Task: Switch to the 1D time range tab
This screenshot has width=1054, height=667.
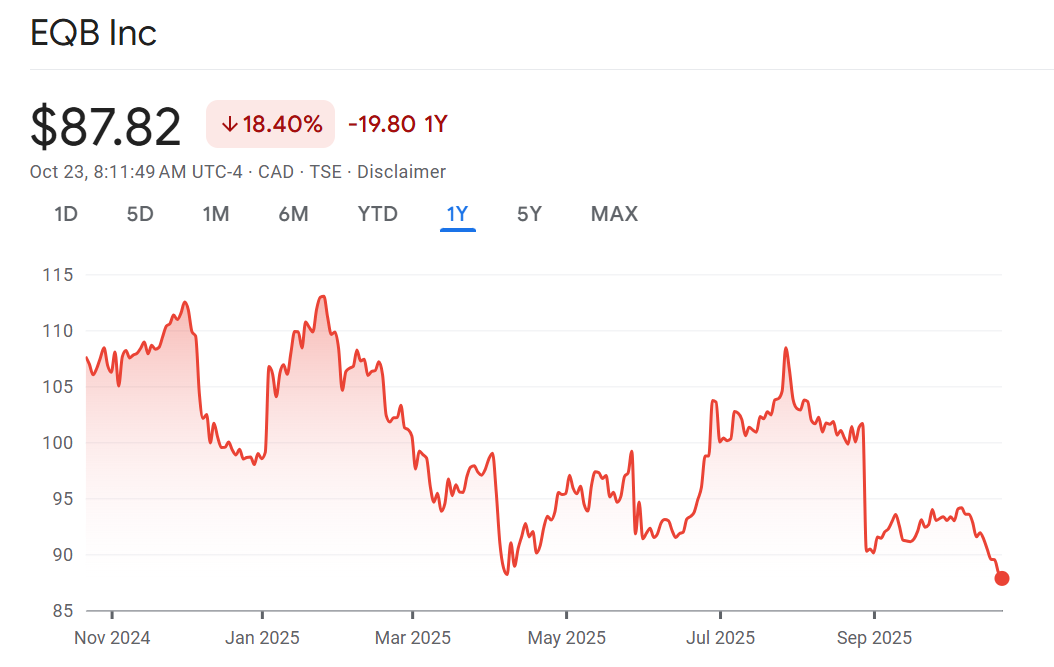Action: pos(66,214)
